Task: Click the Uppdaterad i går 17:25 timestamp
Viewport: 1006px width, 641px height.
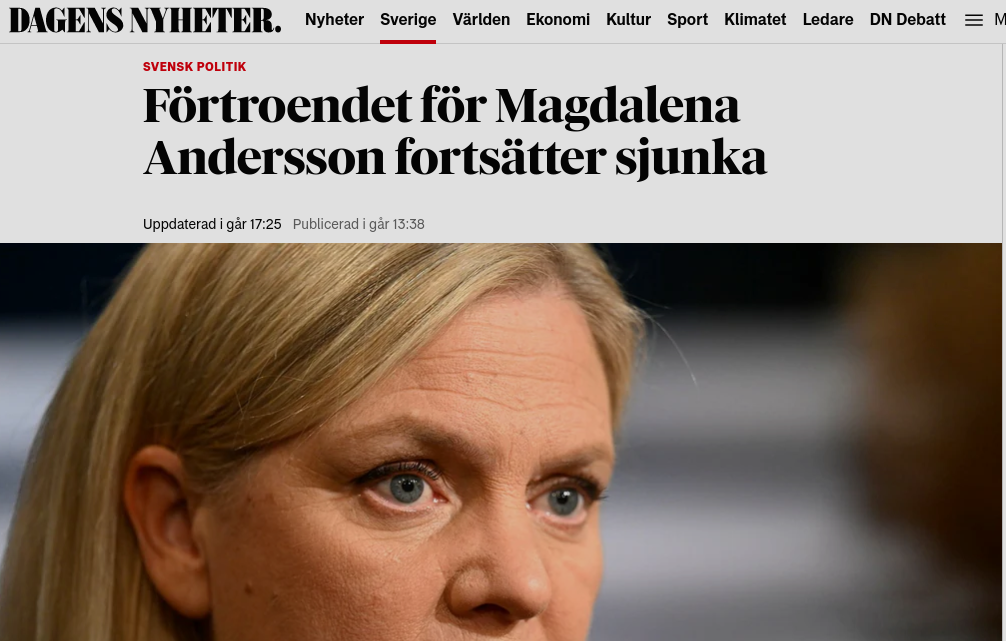Action: coord(212,225)
